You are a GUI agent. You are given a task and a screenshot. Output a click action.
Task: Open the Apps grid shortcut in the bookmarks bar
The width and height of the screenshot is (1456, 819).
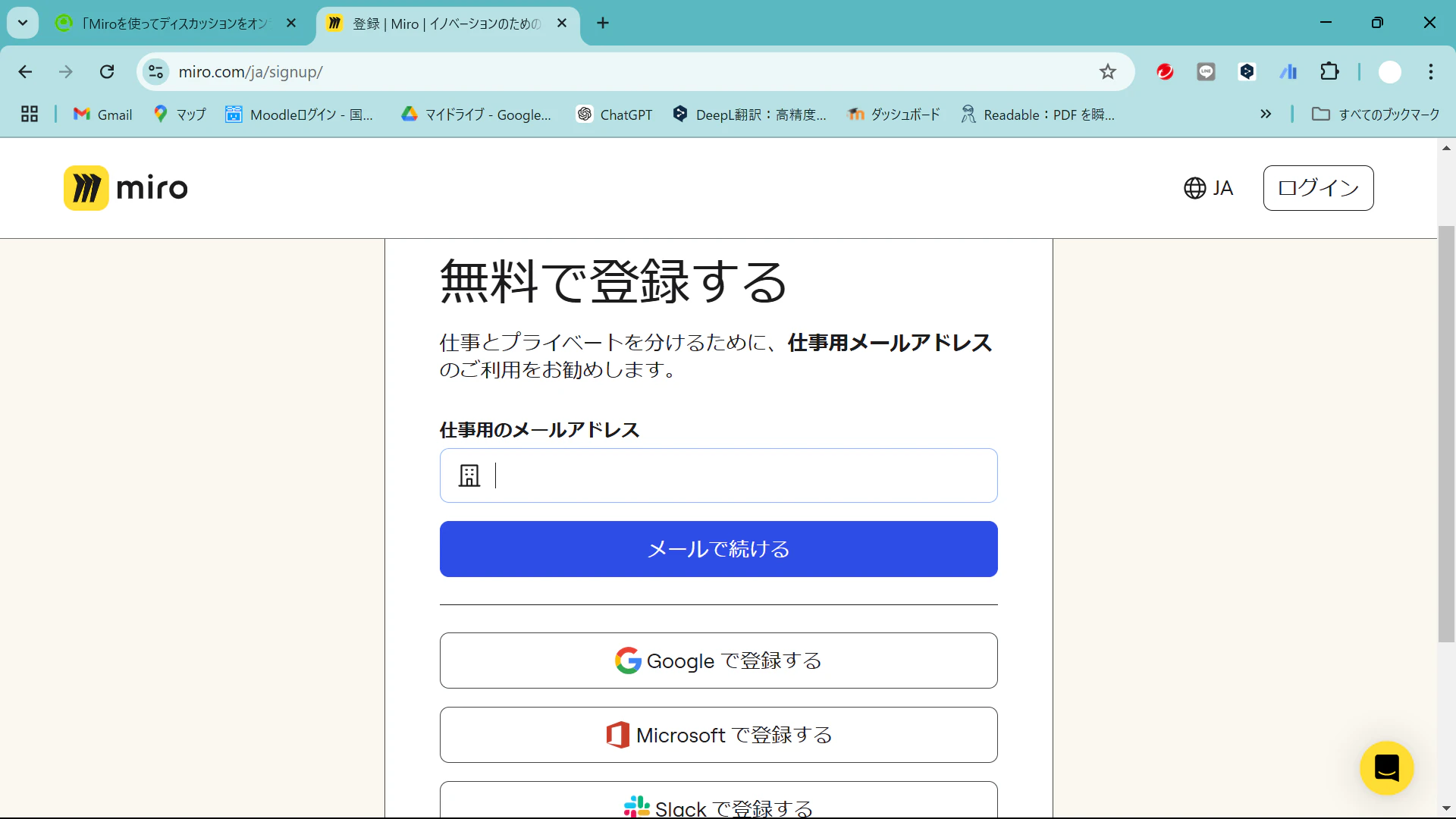click(30, 115)
